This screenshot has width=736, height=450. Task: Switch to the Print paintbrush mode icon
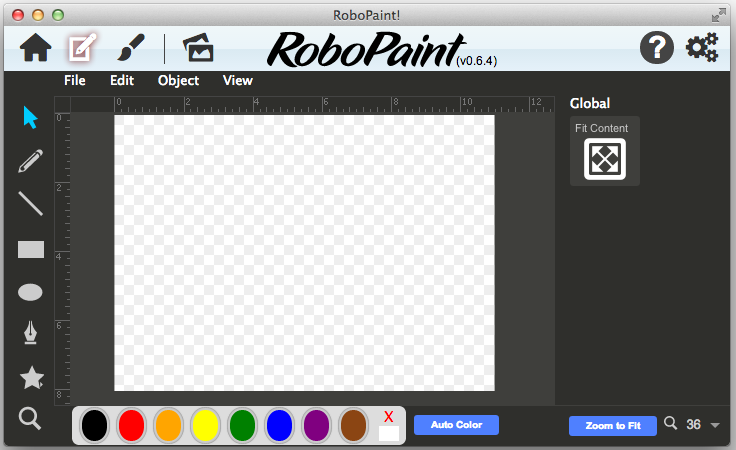tap(130, 47)
